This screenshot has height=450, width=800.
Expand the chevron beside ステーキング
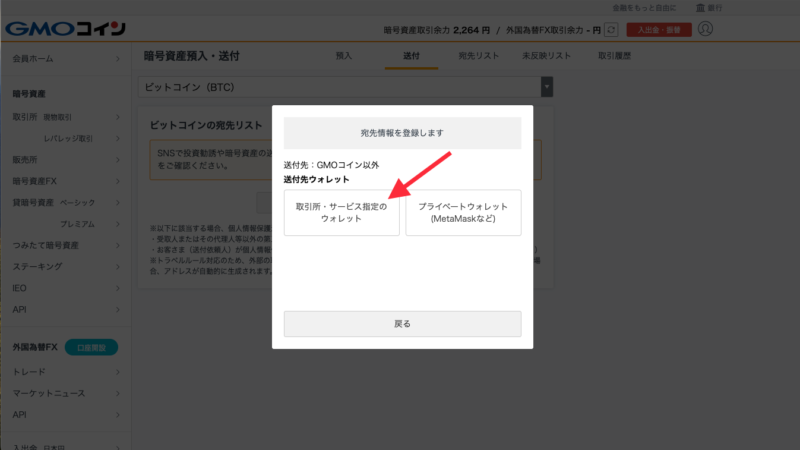[117, 266]
